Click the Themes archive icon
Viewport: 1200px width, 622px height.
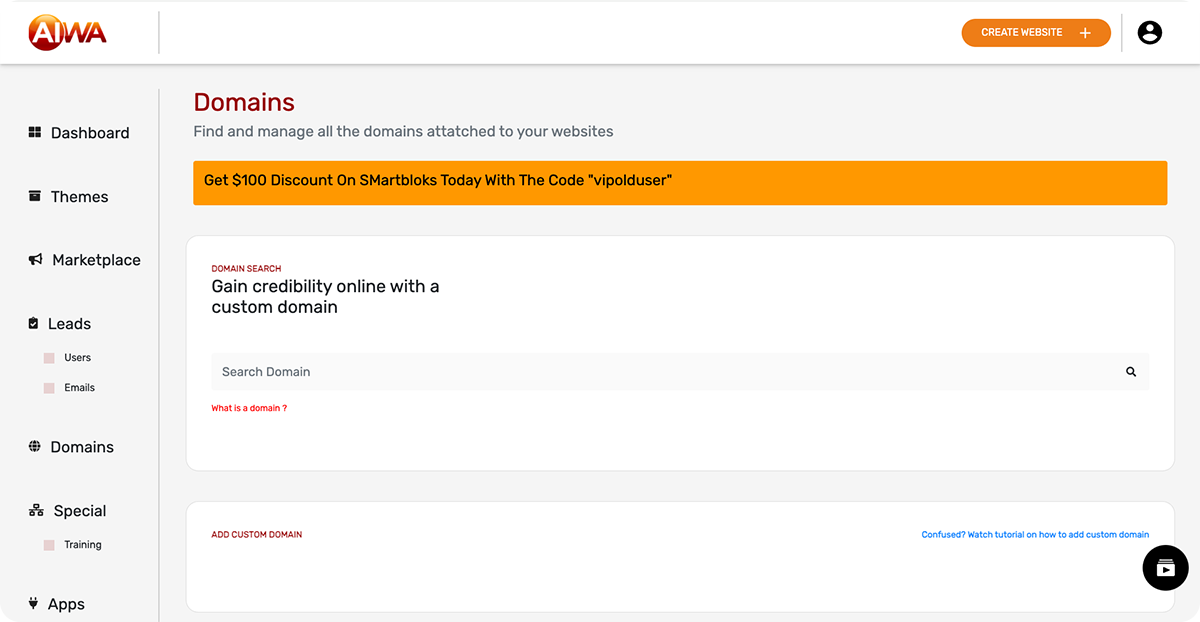click(35, 196)
